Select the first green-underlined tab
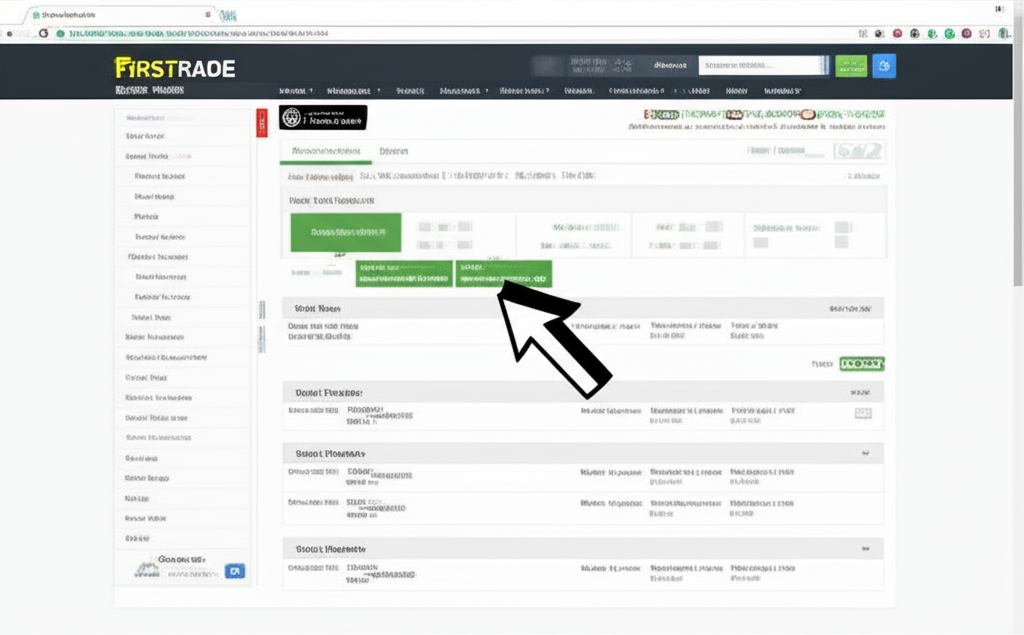This screenshot has height=635, width=1024. tap(325, 151)
